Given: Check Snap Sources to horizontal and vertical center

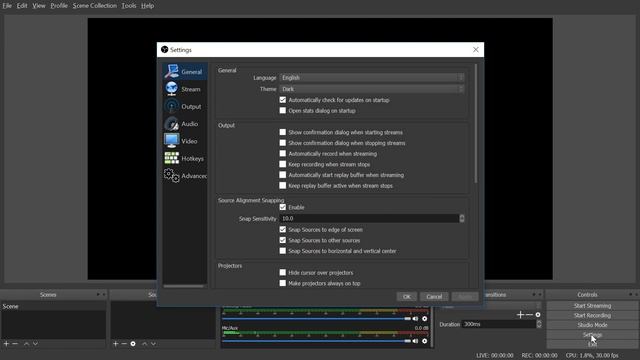Looking at the screenshot, I should point(283,251).
